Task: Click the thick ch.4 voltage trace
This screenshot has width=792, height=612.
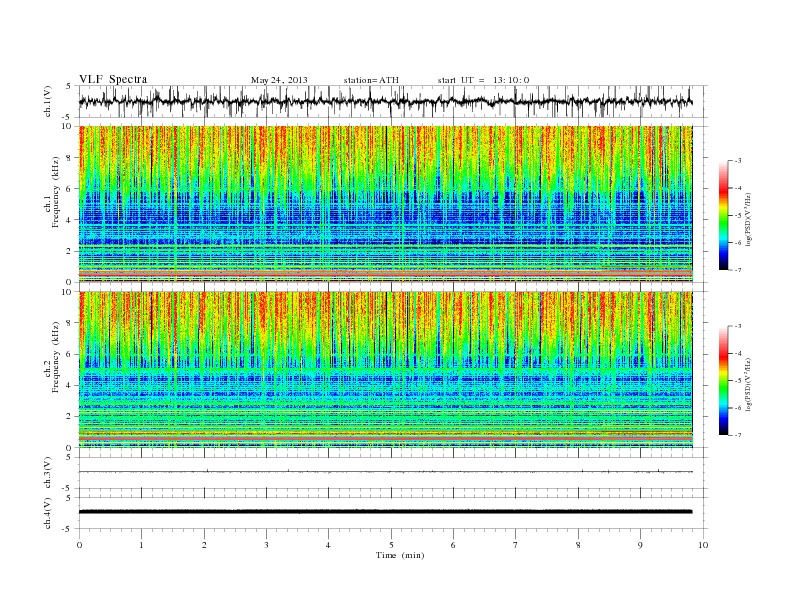Action: coord(385,512)
